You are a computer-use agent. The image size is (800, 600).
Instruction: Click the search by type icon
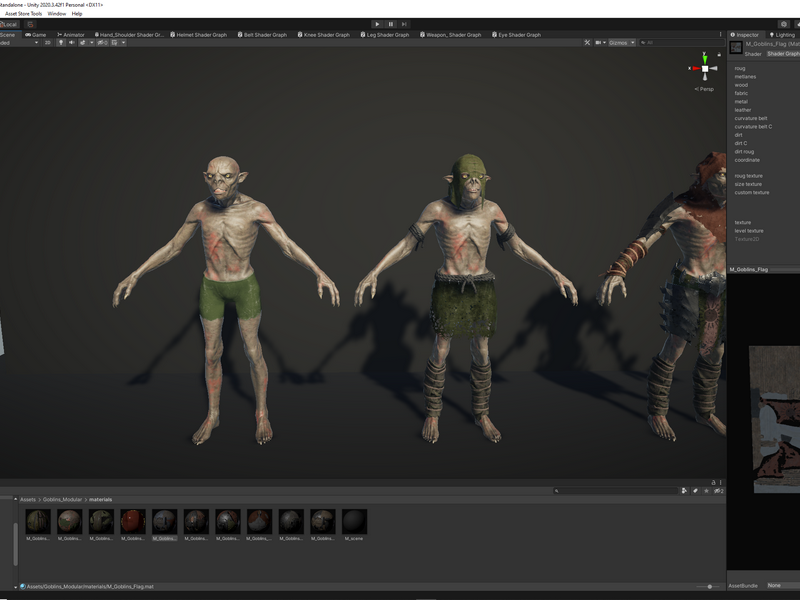tap(684, 491)
